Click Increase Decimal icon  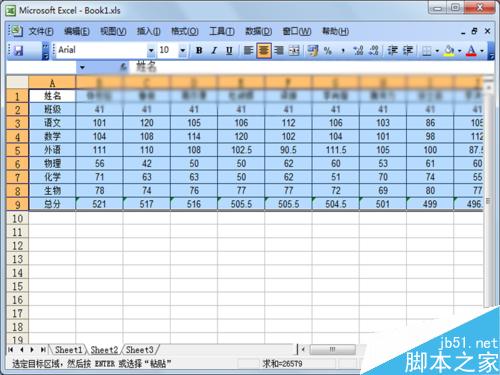[358, 50]
